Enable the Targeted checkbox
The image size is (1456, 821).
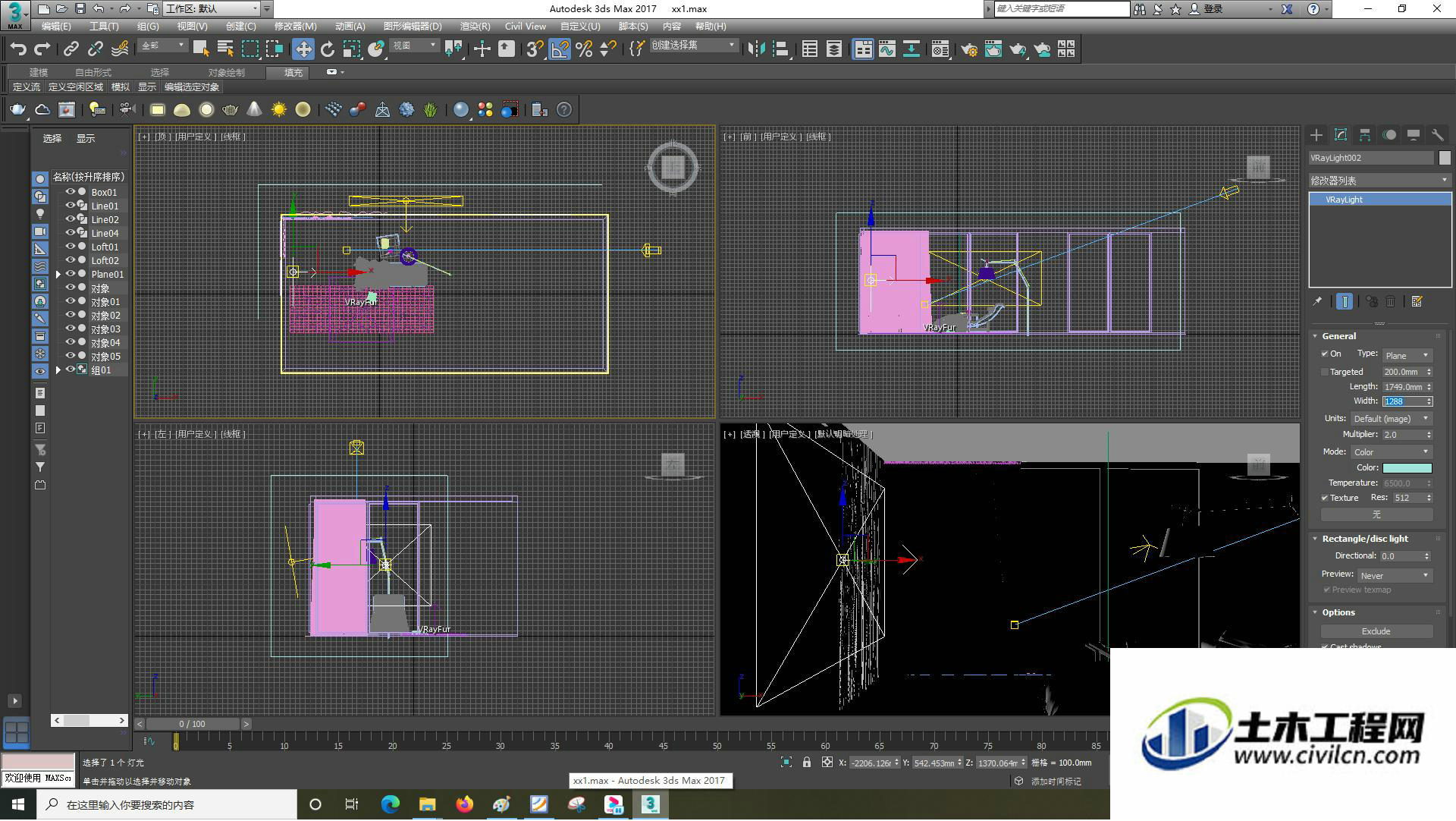point(1325,373)
